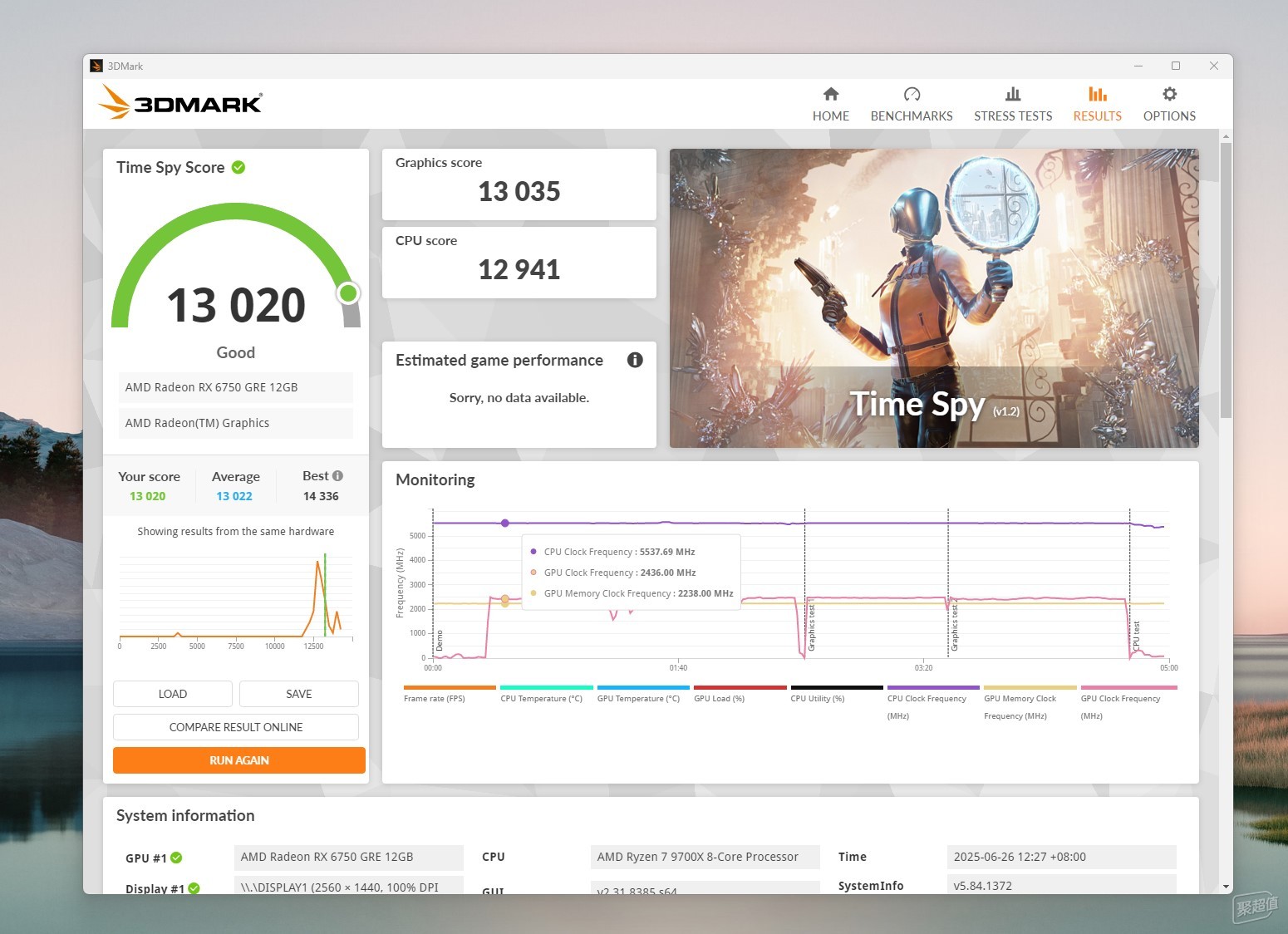Viewport: 1288px width, 934px height.
Task: Click Your score value 13 020 under Your score
Action: point(147,496)
